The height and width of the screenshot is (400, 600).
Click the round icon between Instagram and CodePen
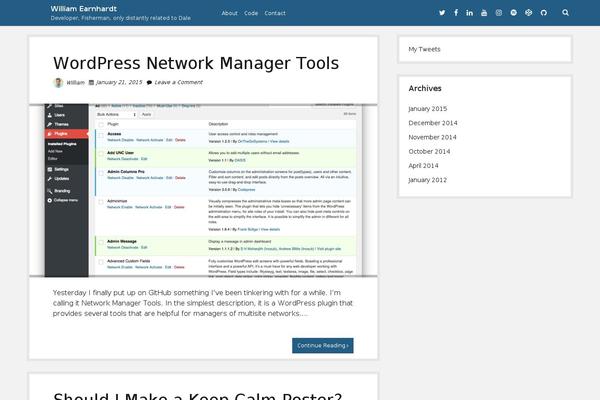[x=514, y=13]
